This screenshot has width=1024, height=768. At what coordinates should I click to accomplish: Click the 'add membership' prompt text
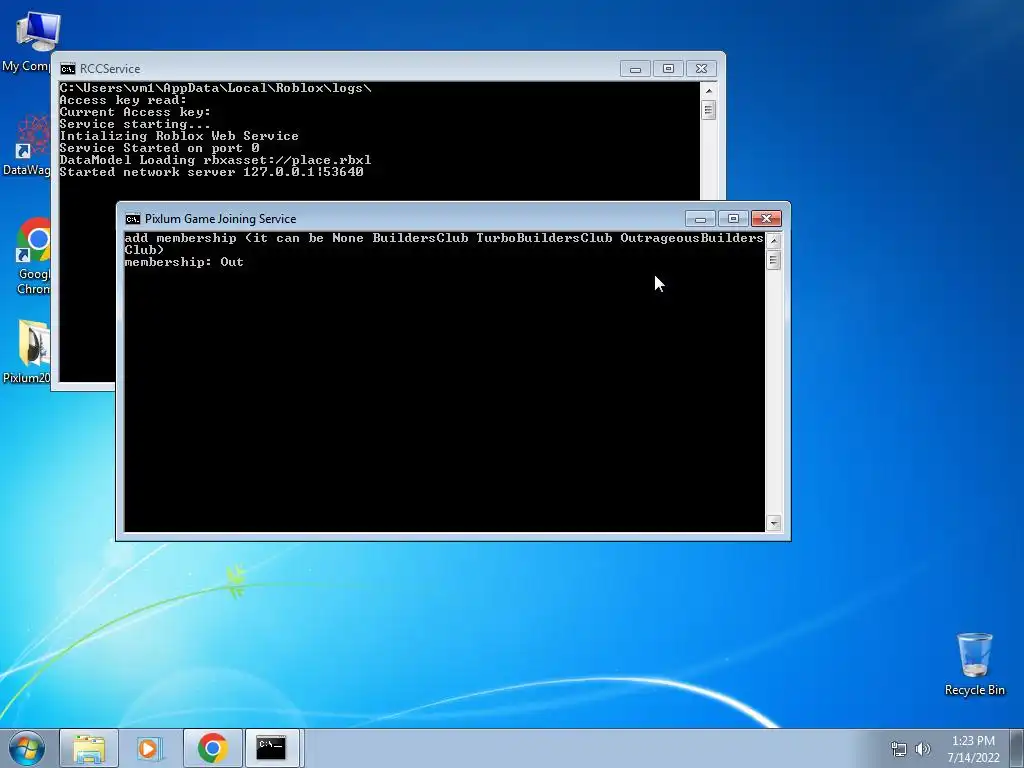[443, 244]
